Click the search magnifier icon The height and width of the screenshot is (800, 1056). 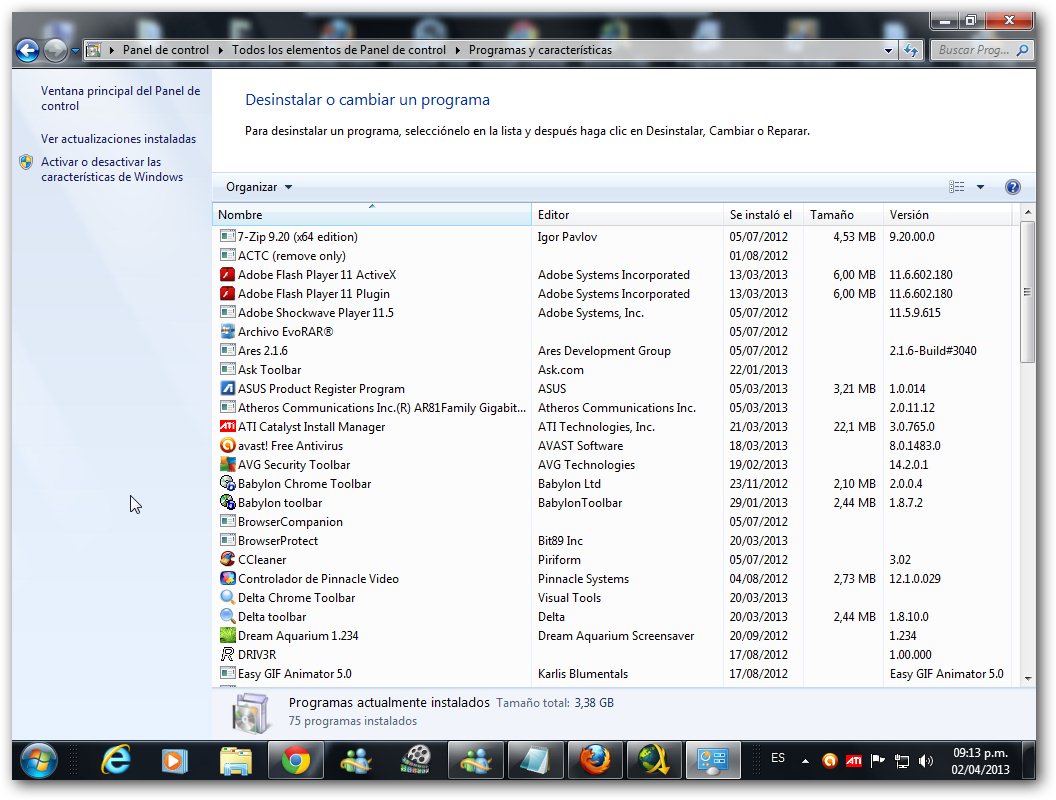pyautogui.click(x=1022, y=50)
